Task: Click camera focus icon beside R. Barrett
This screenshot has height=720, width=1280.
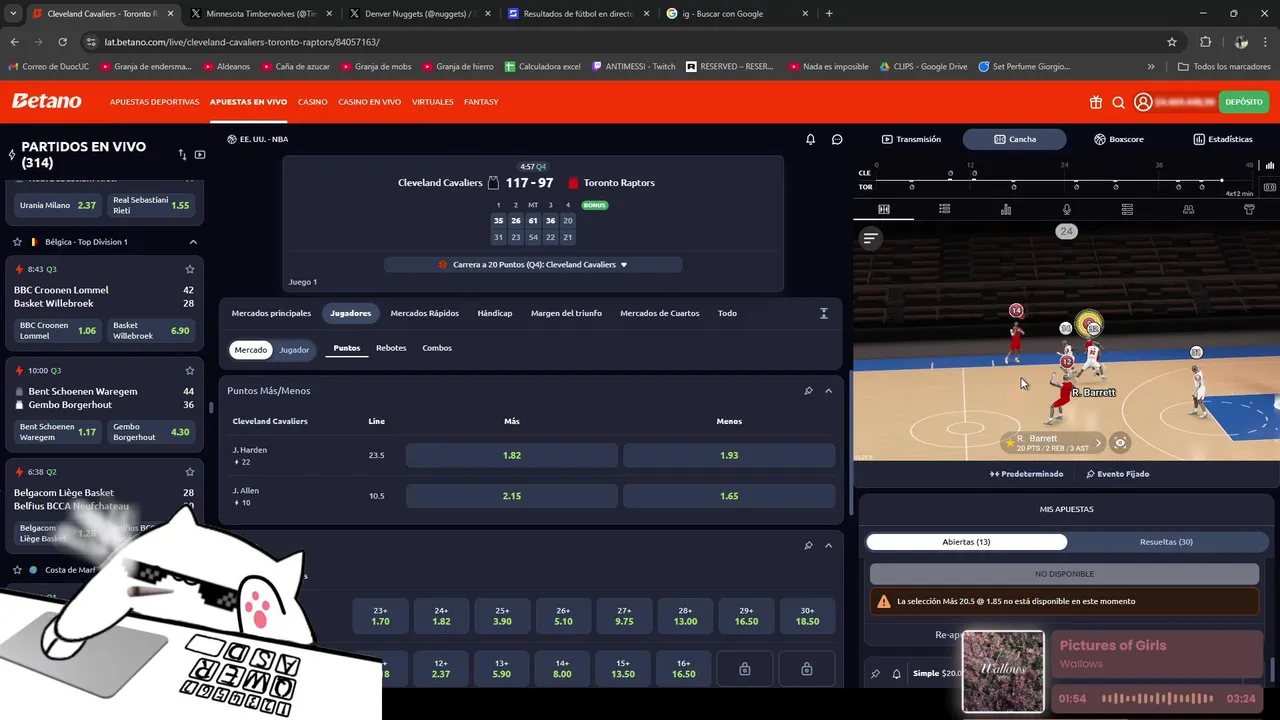Action: (1120, 442)
